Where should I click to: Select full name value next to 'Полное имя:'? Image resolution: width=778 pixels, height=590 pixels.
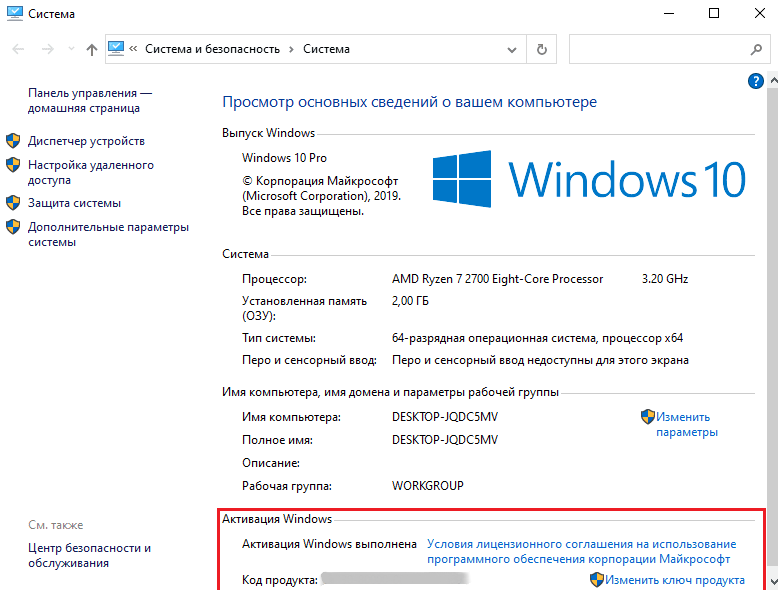tap(445, 440)
